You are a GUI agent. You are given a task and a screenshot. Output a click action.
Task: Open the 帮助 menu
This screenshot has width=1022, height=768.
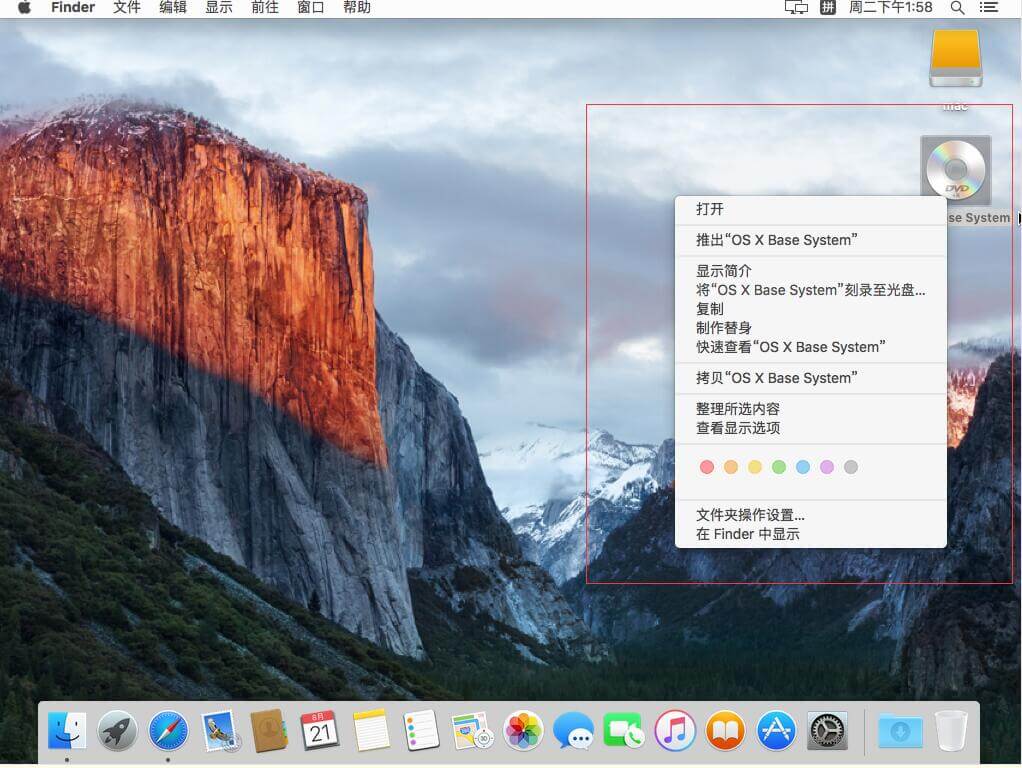(357, 8)
